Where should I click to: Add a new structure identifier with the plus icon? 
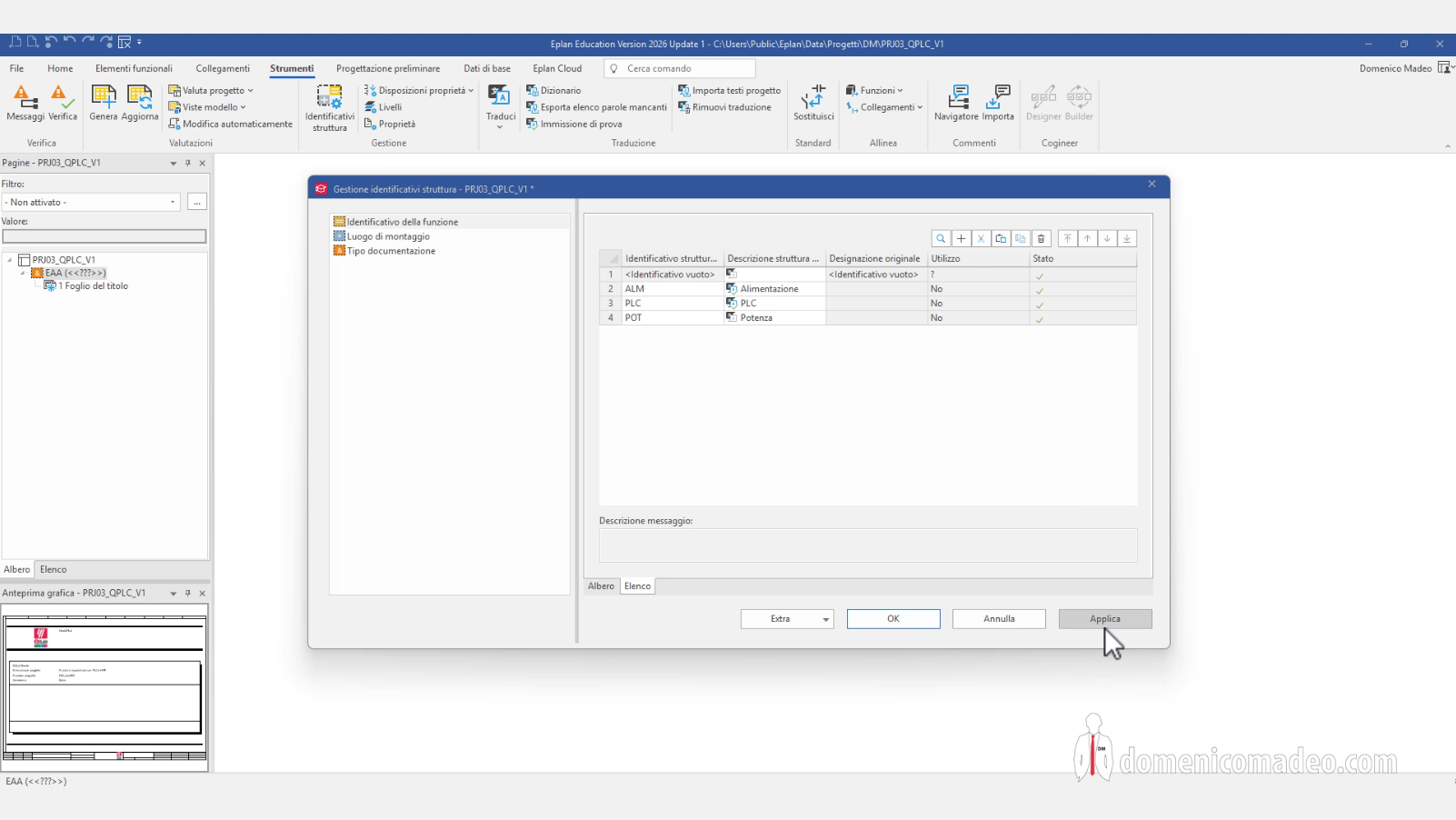[961, 238]
